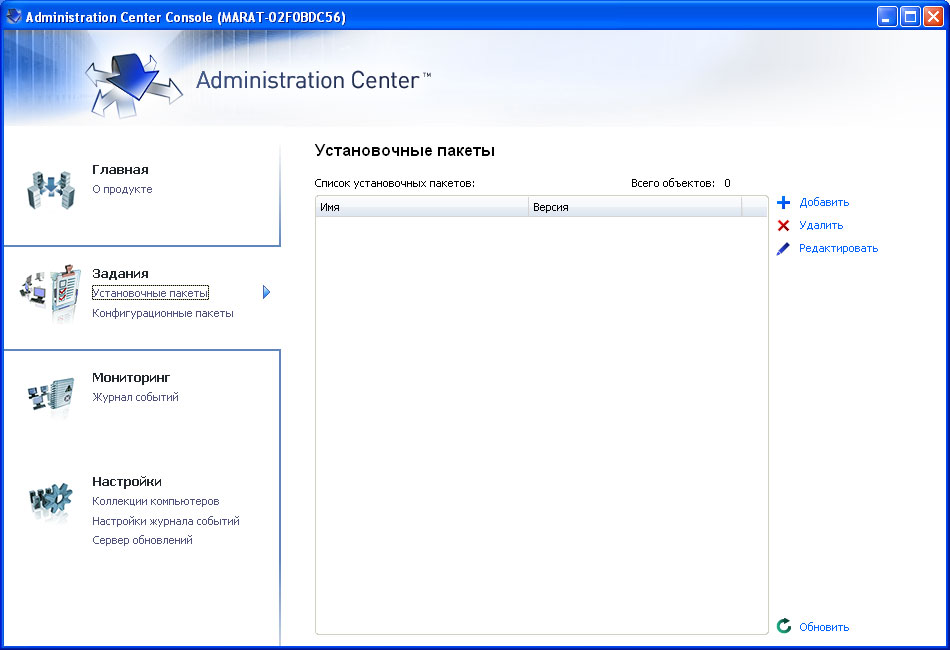Open the Главная section heading
The height and width of the screenshot is (650, 950).
[120, 170]
